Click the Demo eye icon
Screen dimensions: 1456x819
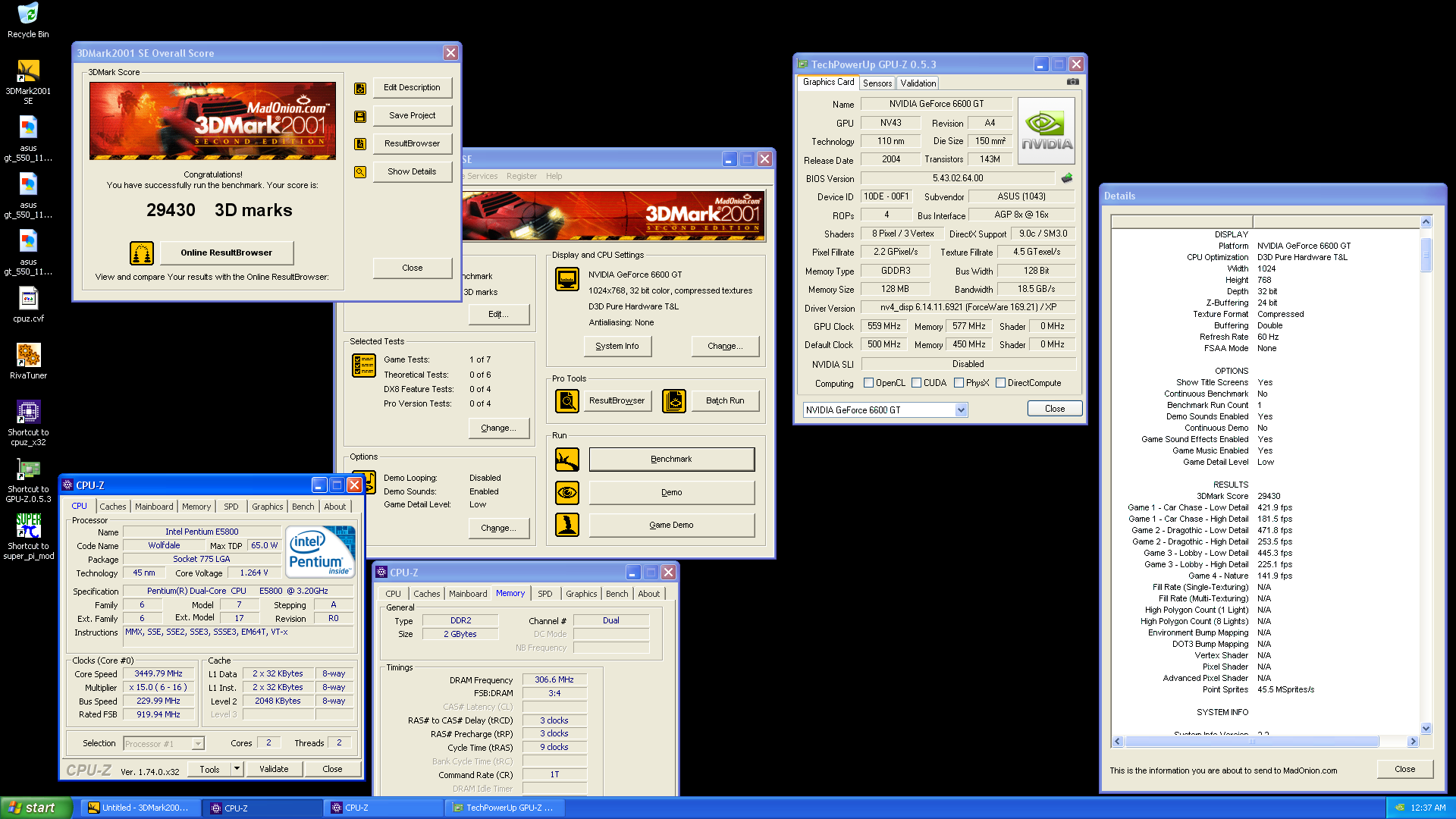coord(567,492)
